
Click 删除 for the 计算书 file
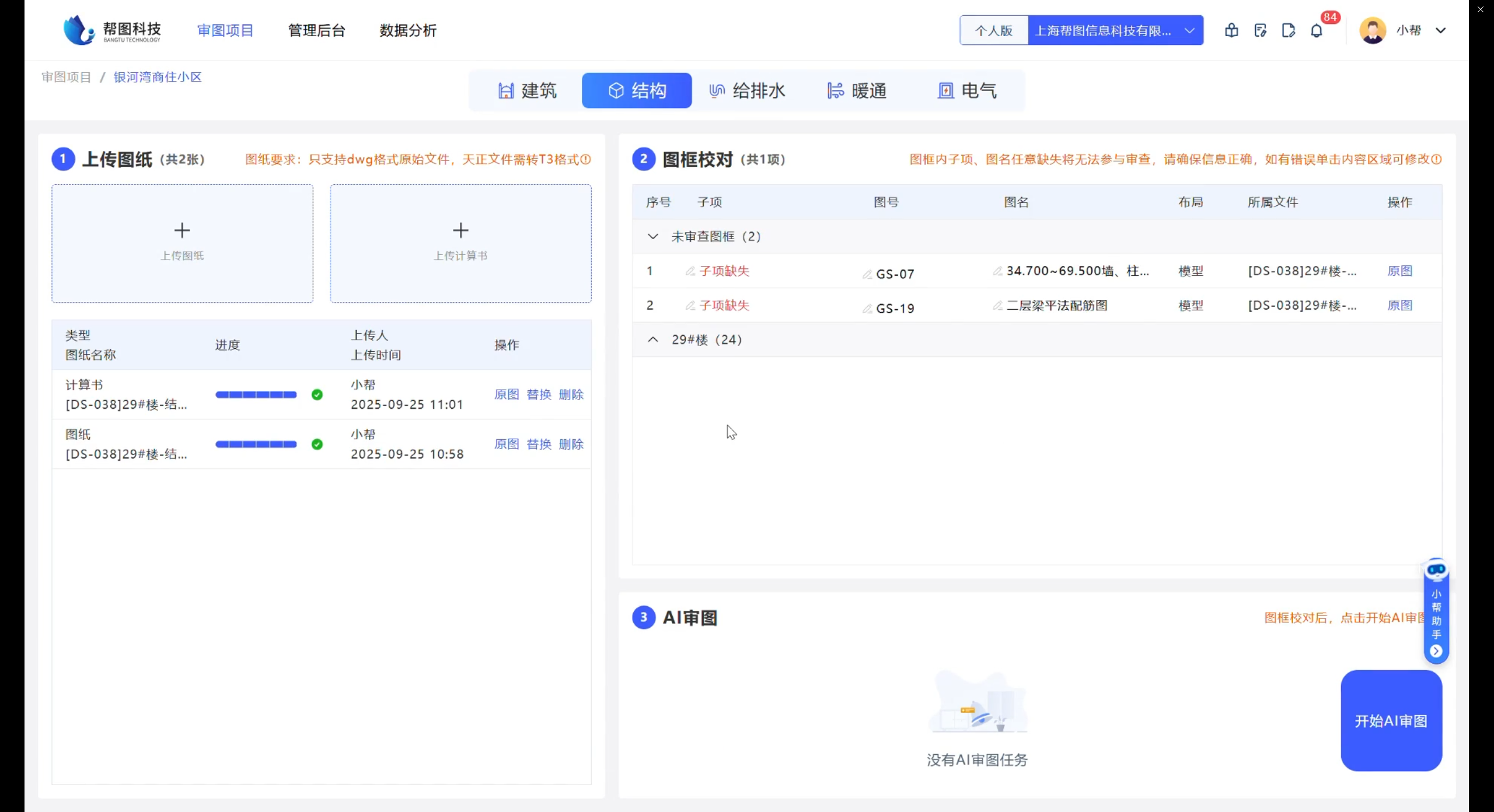[571, 394]
